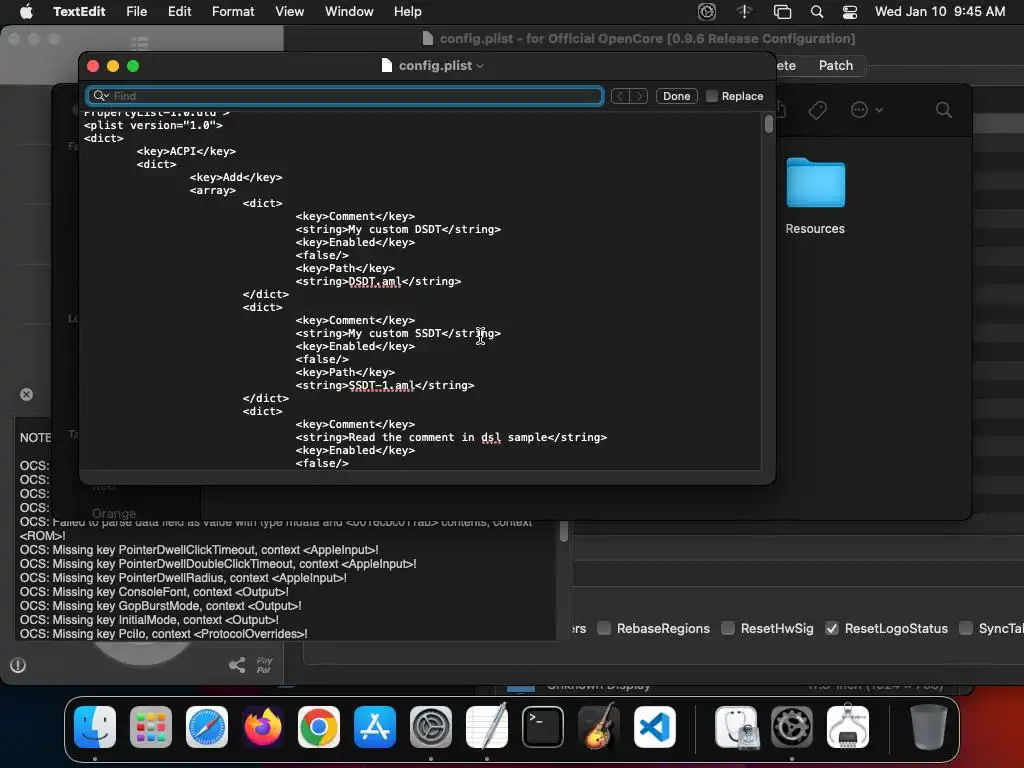Open Launchpad from the Dock
1024x768 pixels.
(151, 727)
